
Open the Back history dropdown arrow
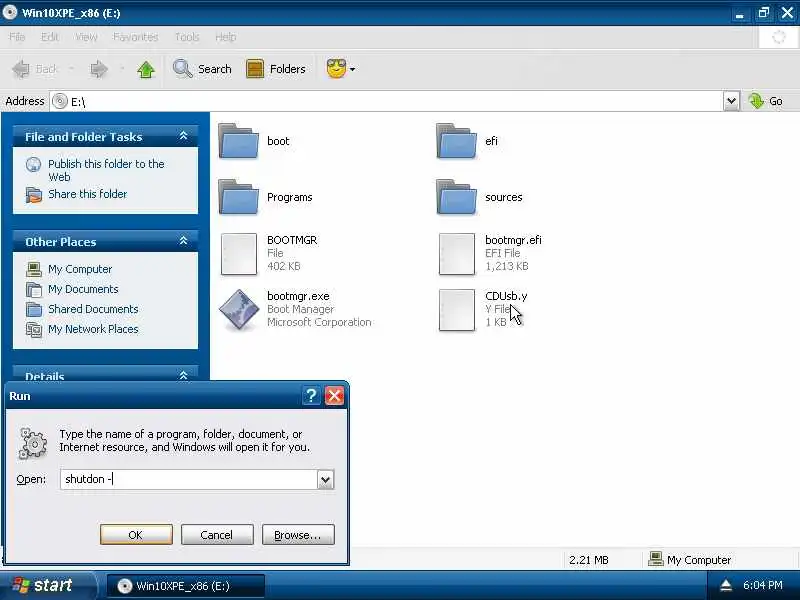71,68
